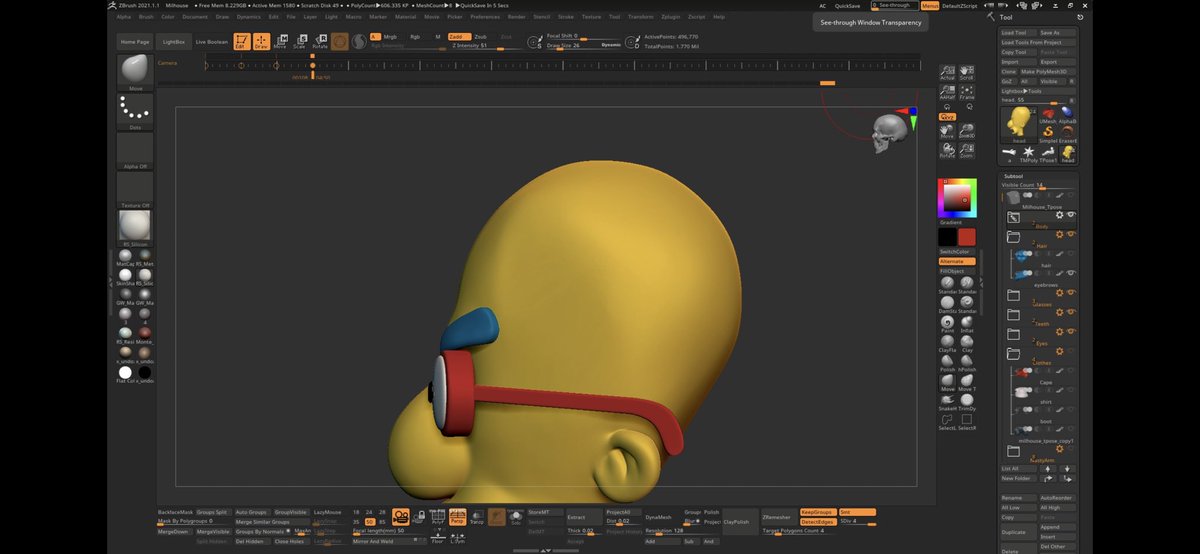
Task: Click the AAHalf view icon
Action: [x=947, y=94]
